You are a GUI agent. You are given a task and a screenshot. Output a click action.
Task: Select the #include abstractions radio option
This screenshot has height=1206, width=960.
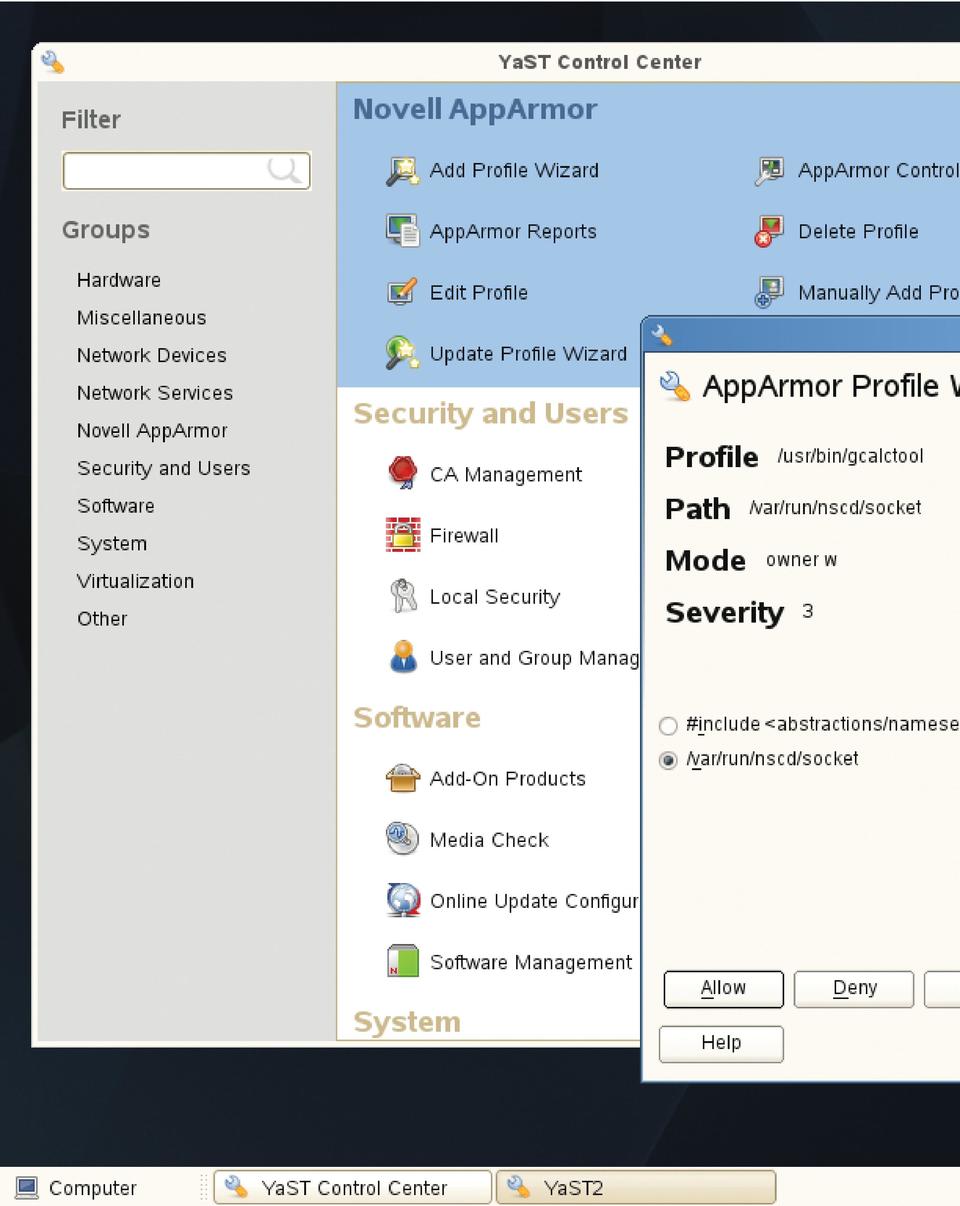pyautogui.click(x=669, y=726)
